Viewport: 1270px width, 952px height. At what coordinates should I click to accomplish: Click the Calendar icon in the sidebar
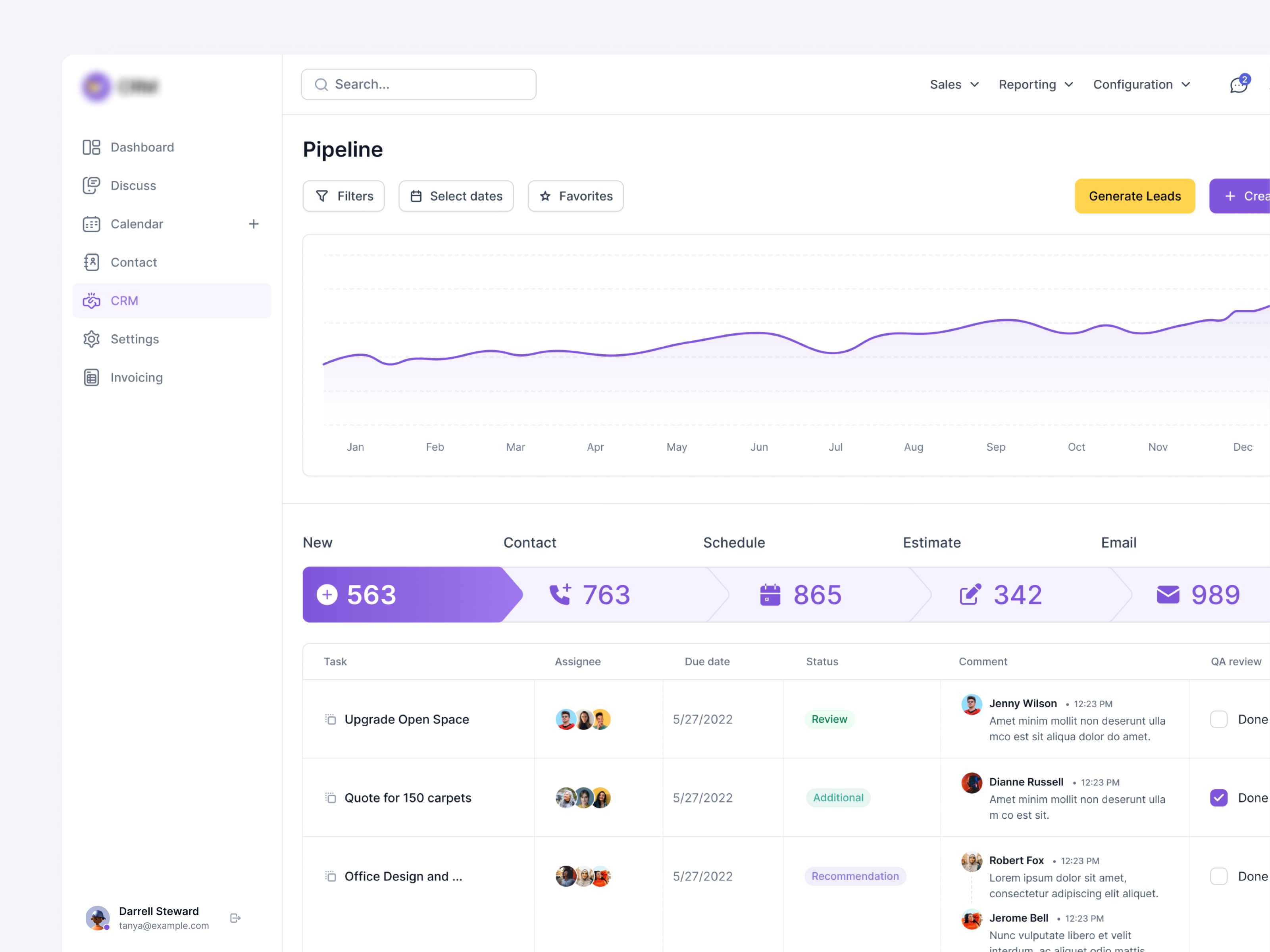(92, 224)
